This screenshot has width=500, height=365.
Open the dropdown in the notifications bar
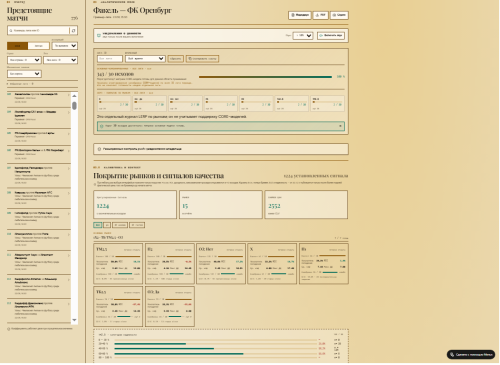[303, 35]
